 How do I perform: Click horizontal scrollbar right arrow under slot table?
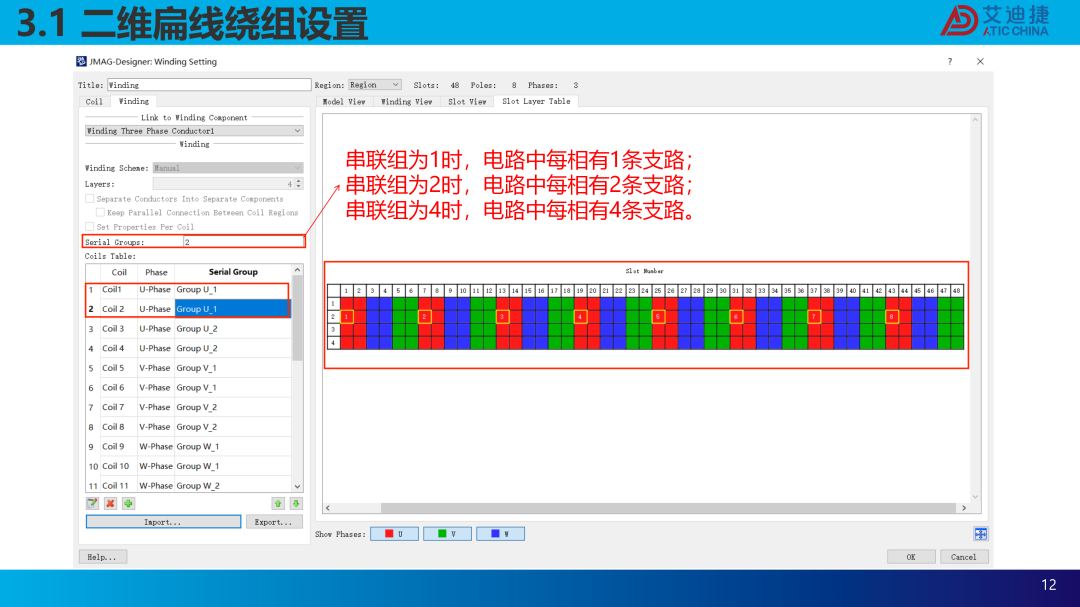coord(964,508)
